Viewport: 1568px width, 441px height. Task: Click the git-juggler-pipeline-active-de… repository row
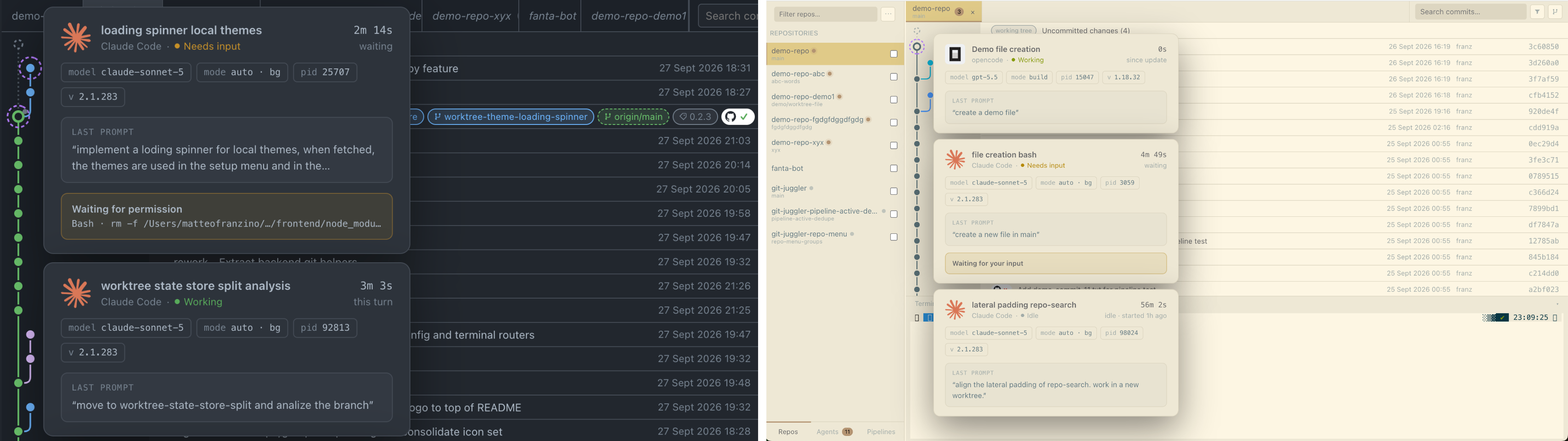pos(835,215)
